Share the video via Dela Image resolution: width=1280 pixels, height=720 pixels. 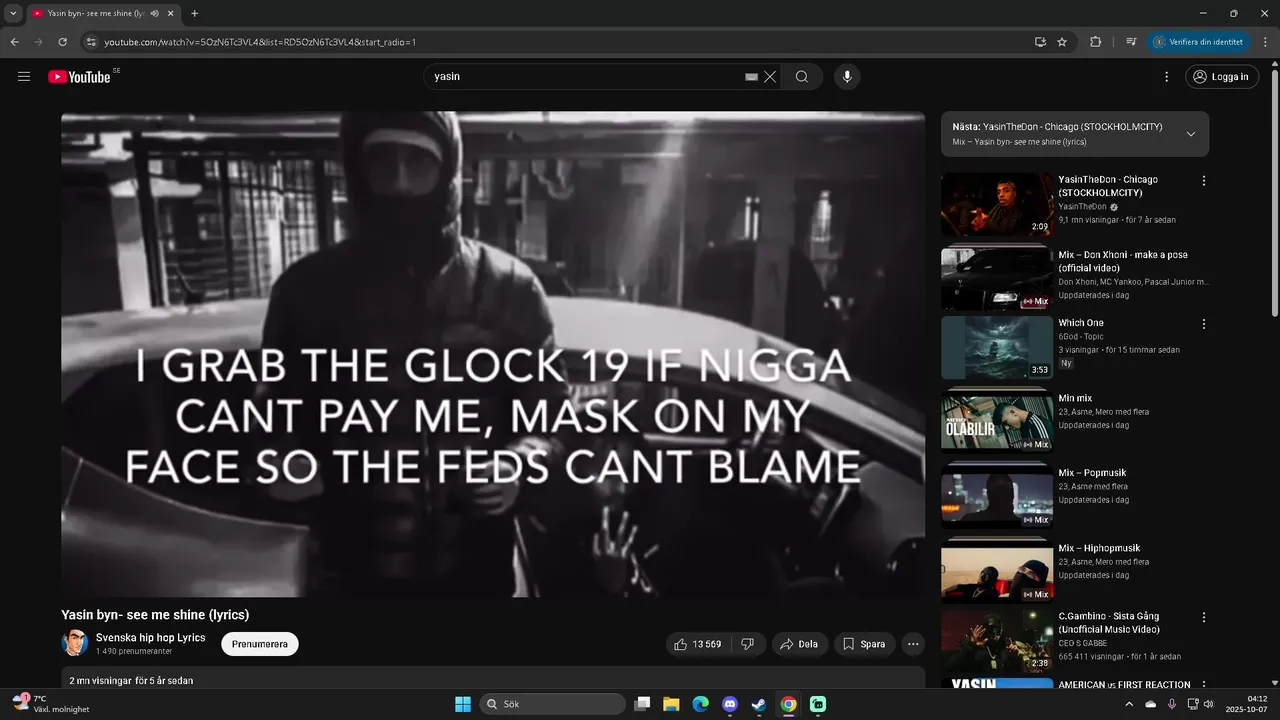[x=799, y=644]
